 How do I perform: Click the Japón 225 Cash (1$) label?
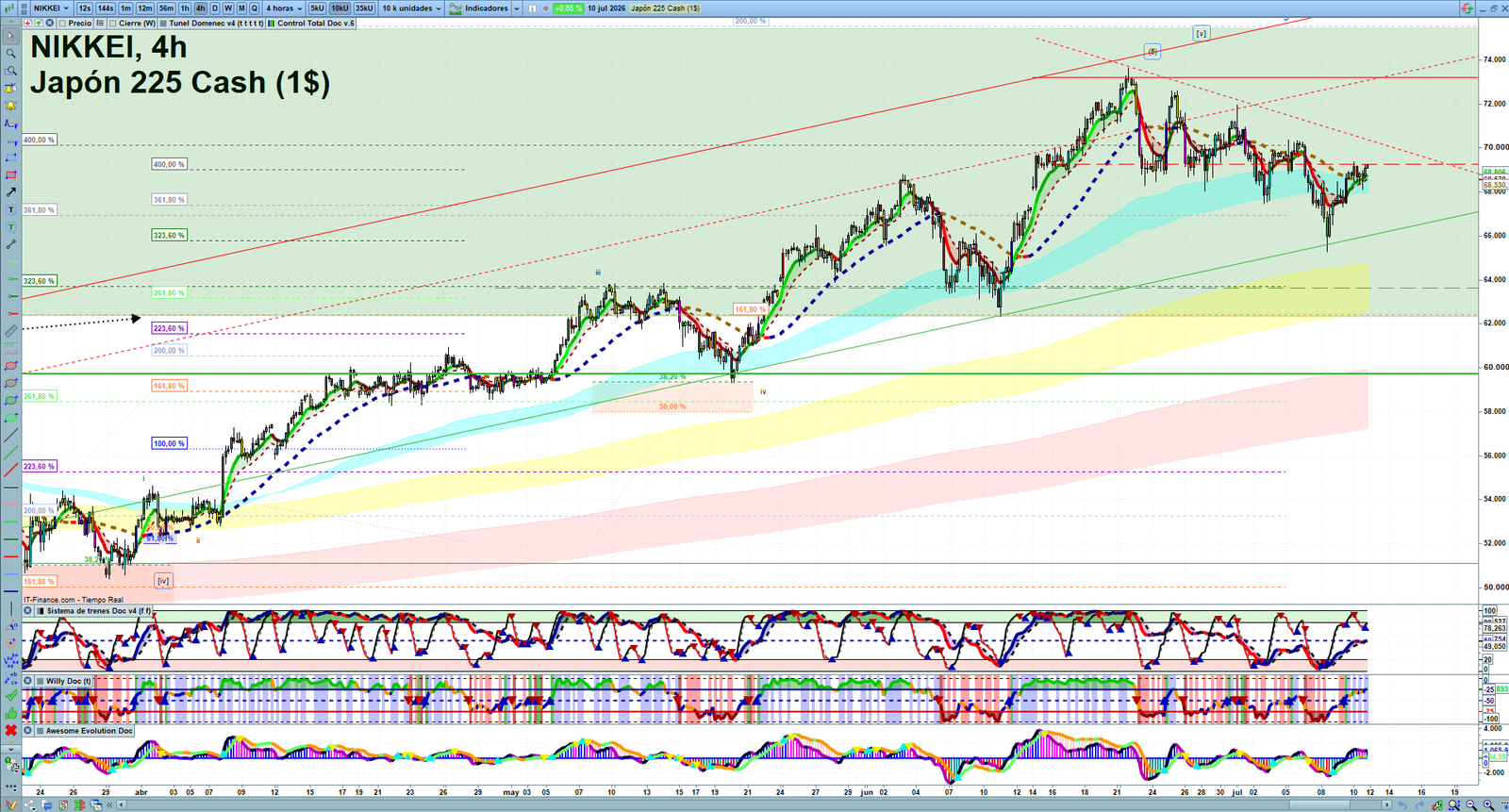[x=665, y=8]
